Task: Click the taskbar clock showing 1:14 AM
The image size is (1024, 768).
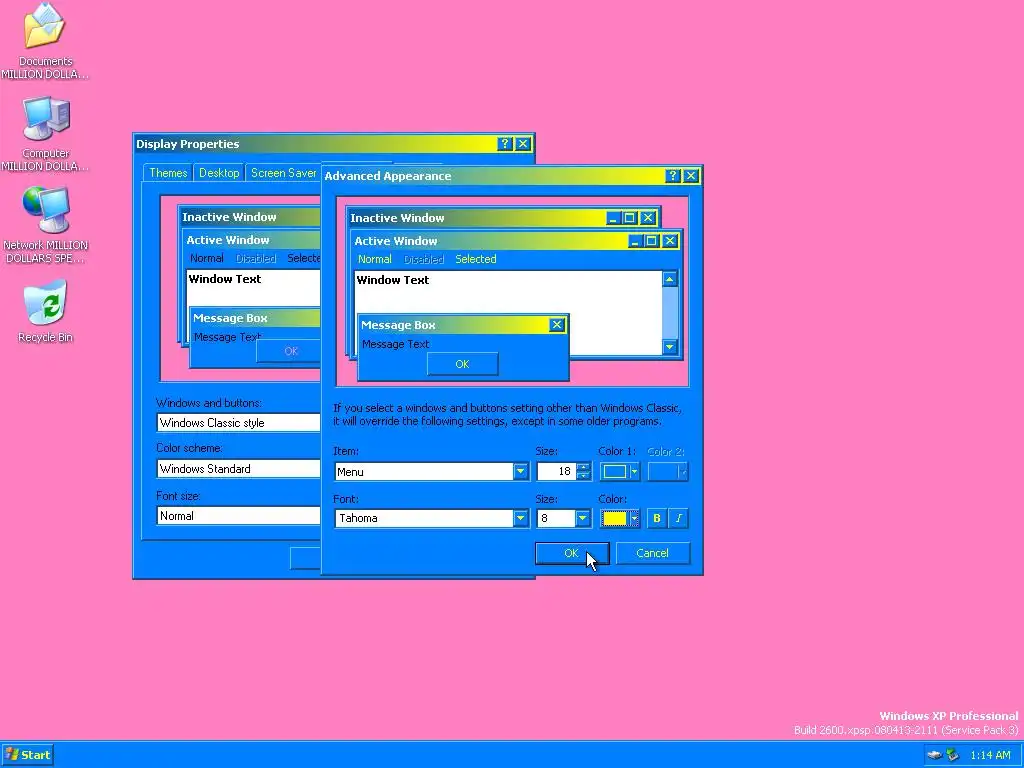Action: click(990, 755)
